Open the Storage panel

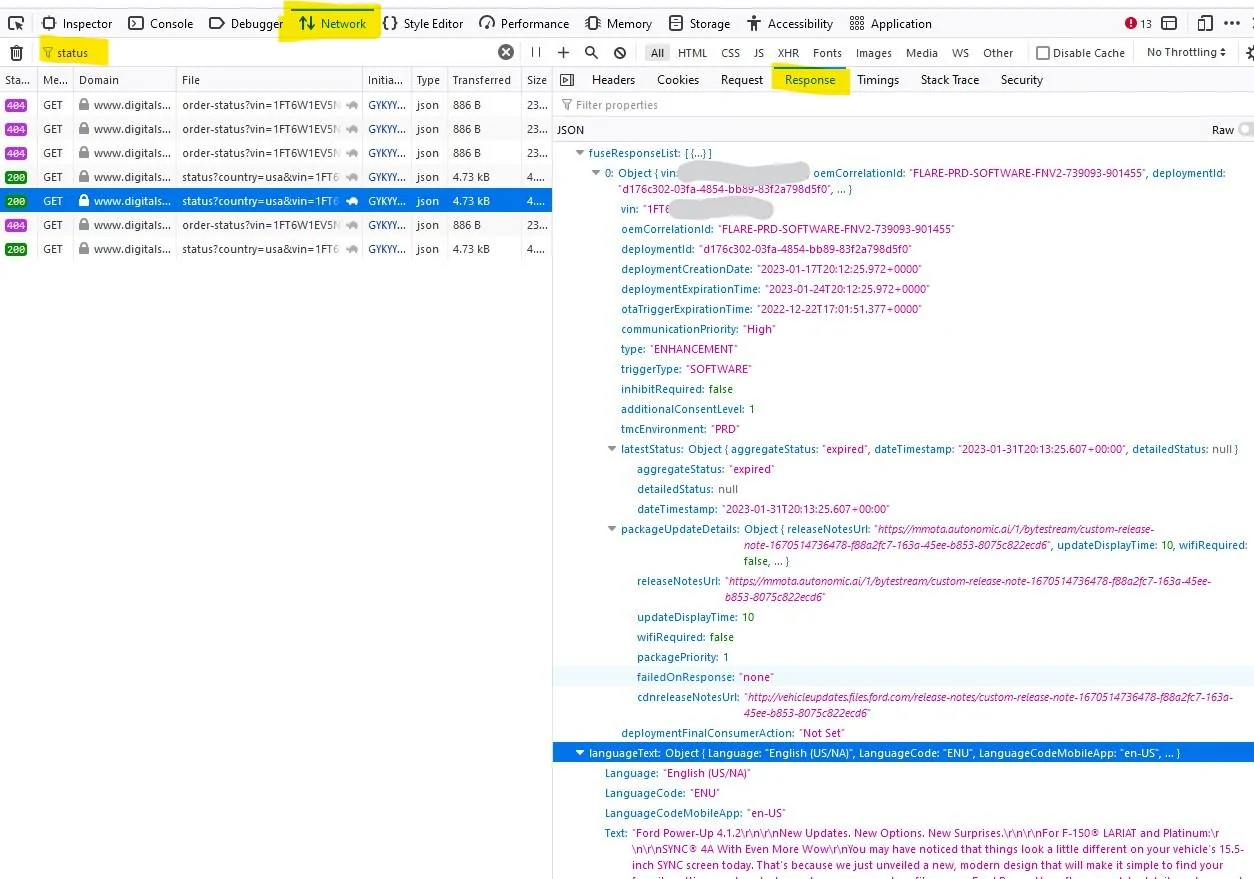click(700, 23)
